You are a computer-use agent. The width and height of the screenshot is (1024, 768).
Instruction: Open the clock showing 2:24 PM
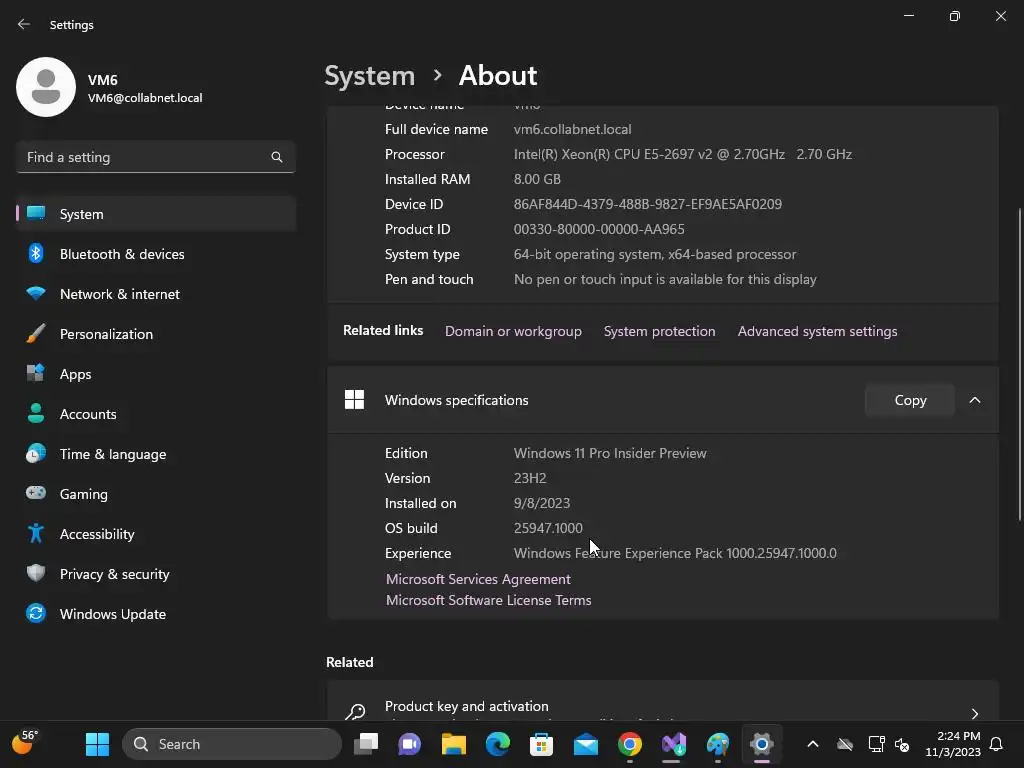953,744
